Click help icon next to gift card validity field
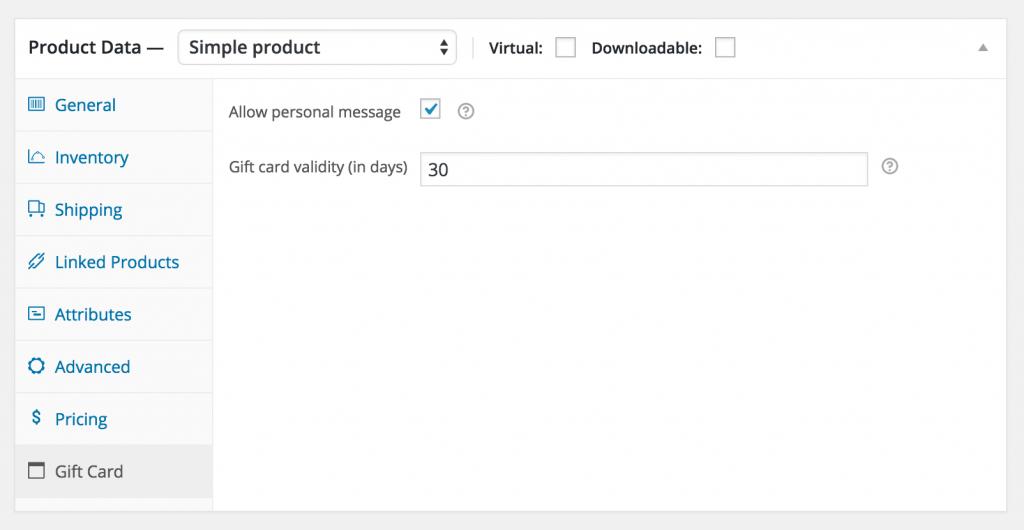The height and width of the screenshot is (530, 1024). (890, 167)
